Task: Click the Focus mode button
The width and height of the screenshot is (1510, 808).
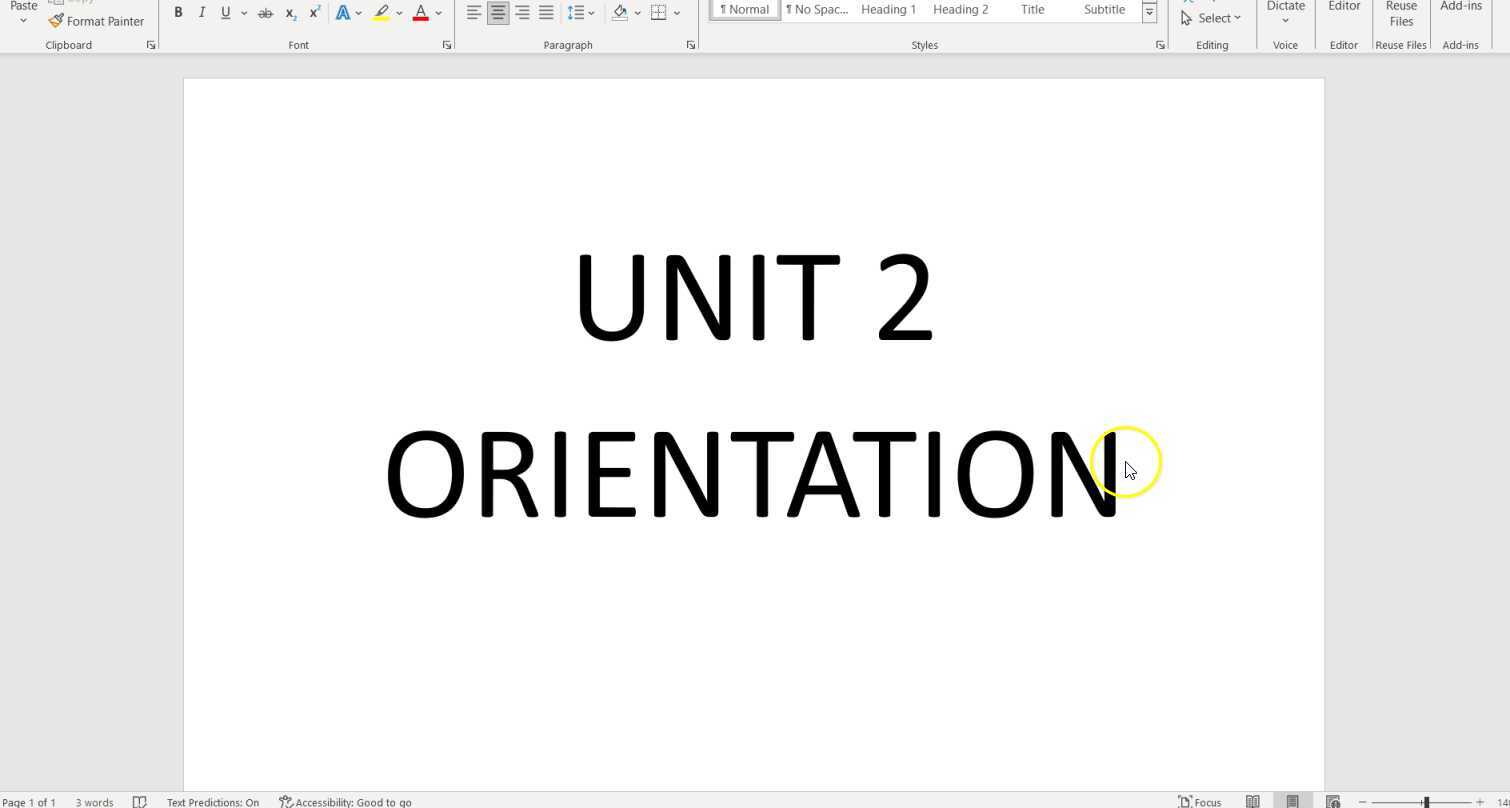Action: tap(1200, 801)
